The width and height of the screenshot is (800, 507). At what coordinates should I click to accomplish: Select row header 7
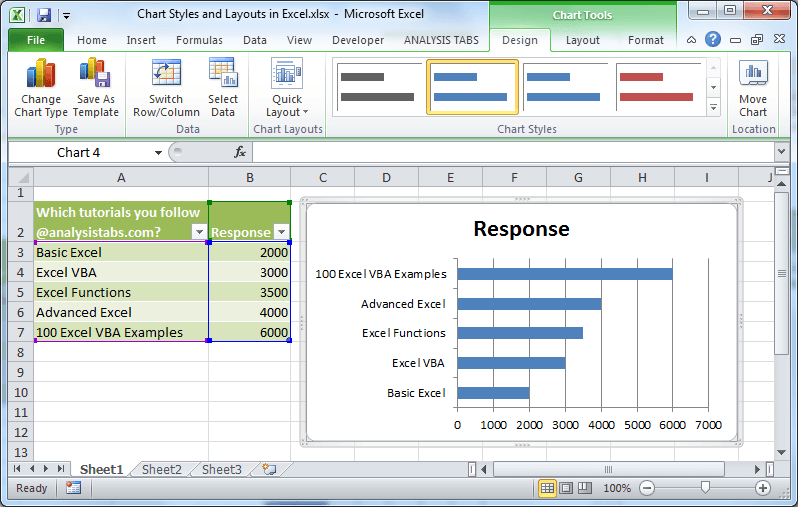pyautogui.click(x=21, y=333)
